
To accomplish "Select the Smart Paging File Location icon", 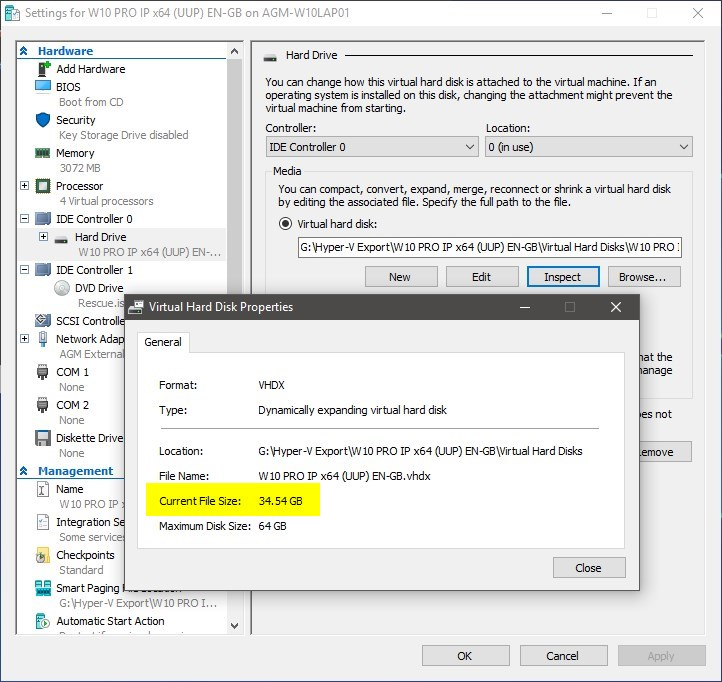I will tap(43, 588).
